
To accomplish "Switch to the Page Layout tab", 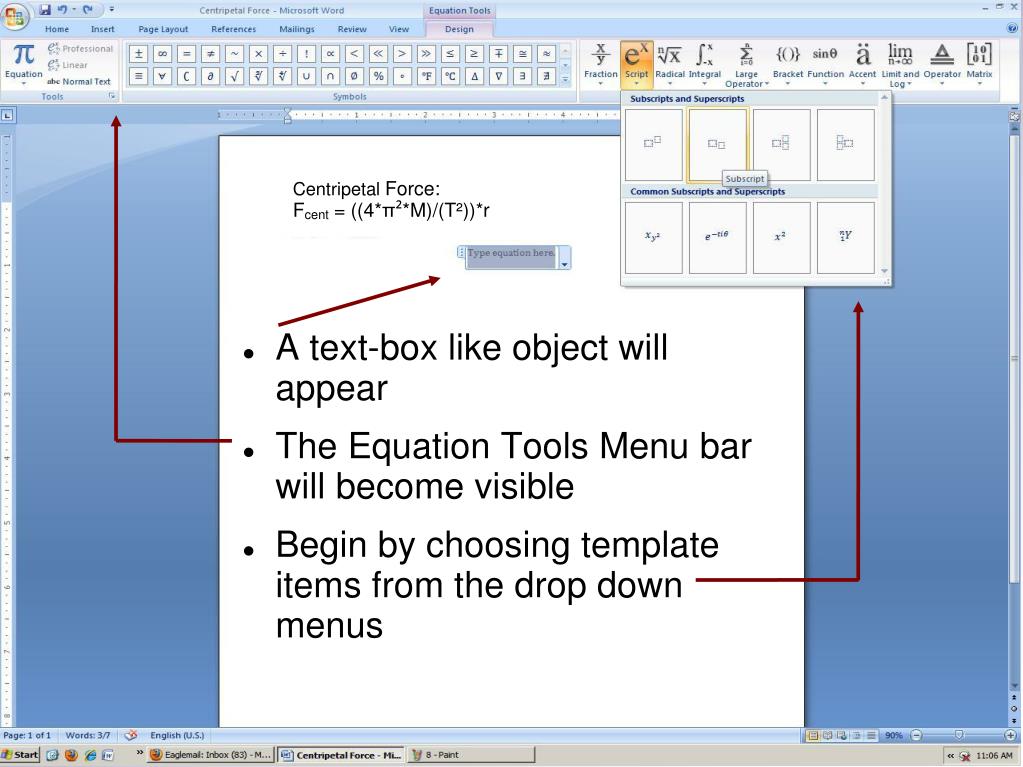I will pyautogui.click(x=163, y=29).
